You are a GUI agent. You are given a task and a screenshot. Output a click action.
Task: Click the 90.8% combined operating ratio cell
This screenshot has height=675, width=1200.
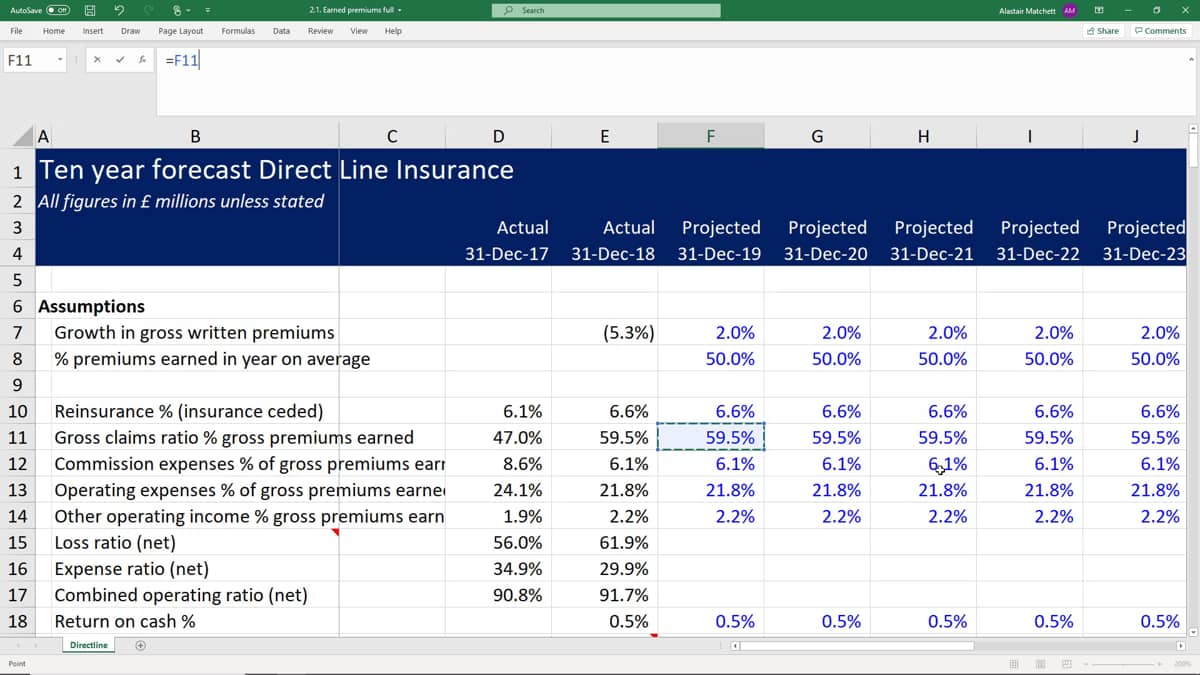[x=498, y=595]
